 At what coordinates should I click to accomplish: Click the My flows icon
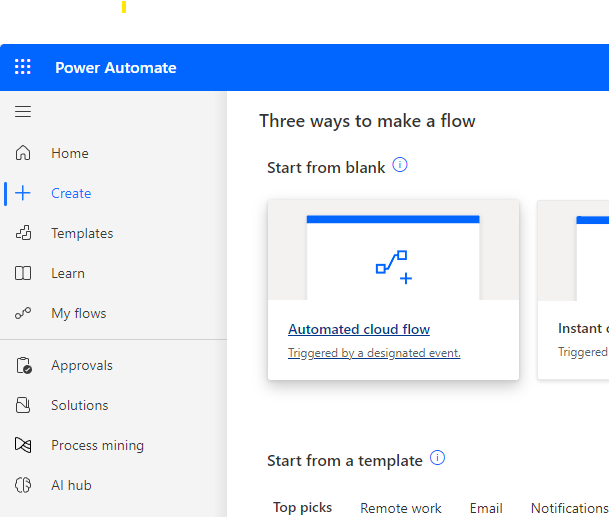23,313
